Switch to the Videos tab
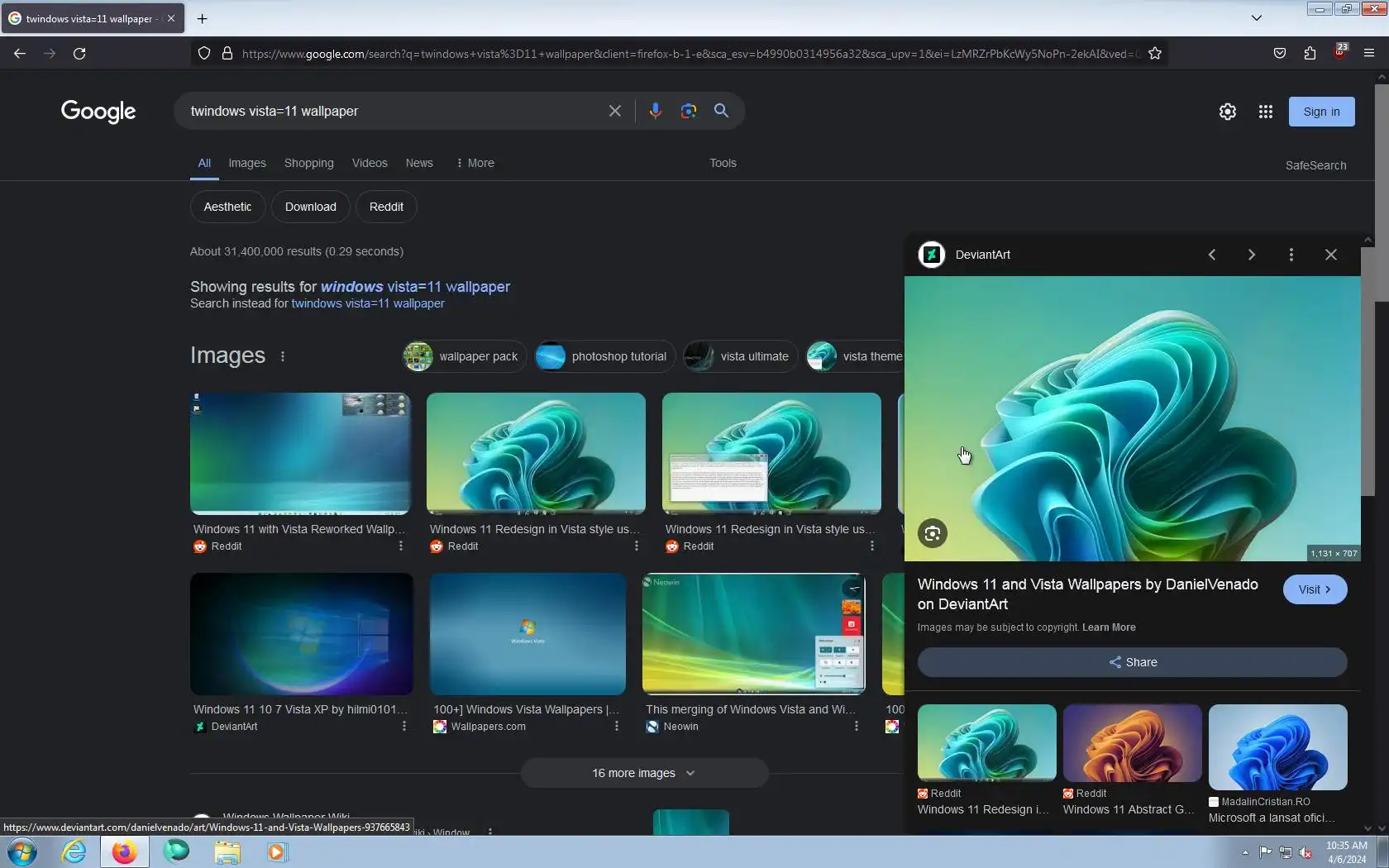Image resolution: width=1389 pixels, height=868 pixels. (x=370, y=163)
